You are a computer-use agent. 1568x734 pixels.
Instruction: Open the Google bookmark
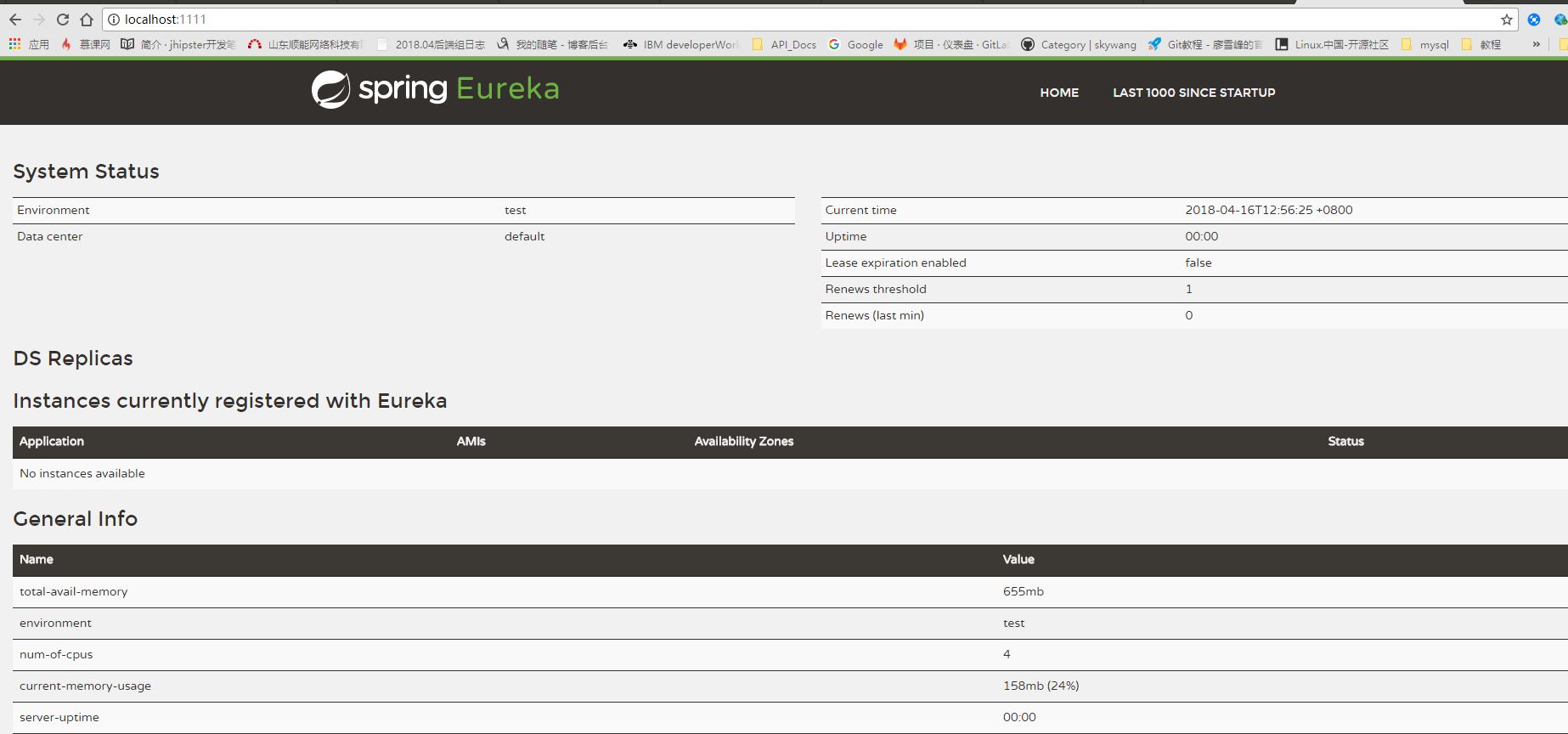(x=856, y=44)
